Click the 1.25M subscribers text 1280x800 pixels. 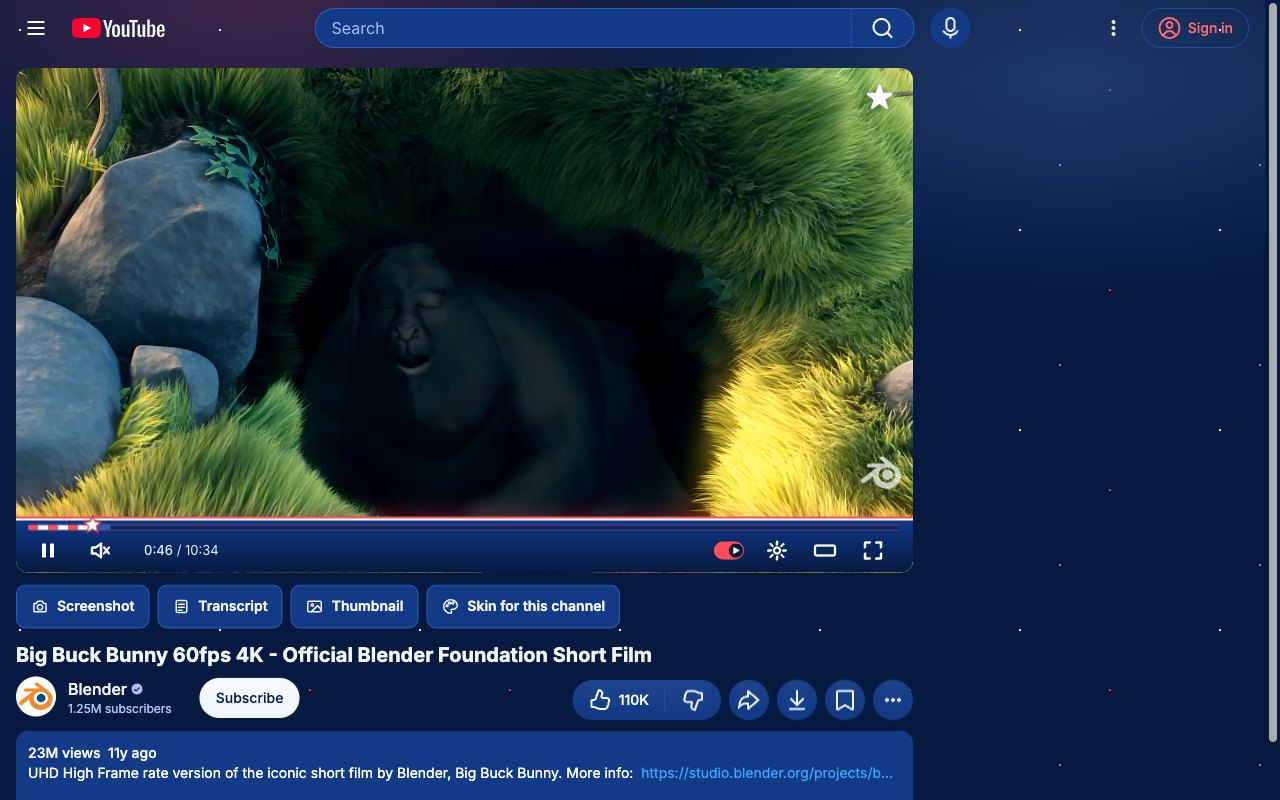120,709
